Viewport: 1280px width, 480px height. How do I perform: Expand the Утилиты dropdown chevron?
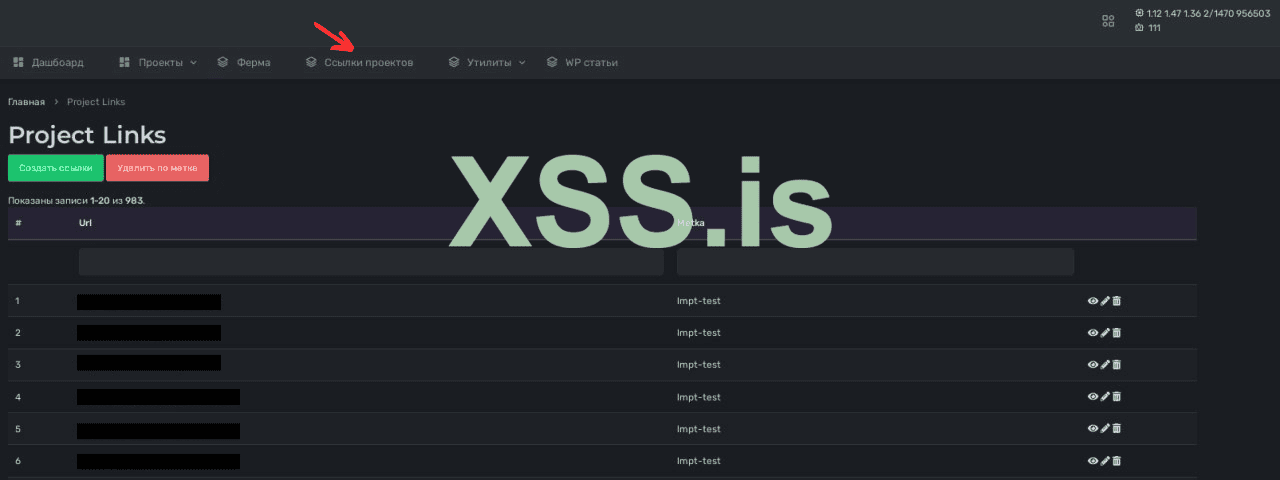(x=522, y=62)
